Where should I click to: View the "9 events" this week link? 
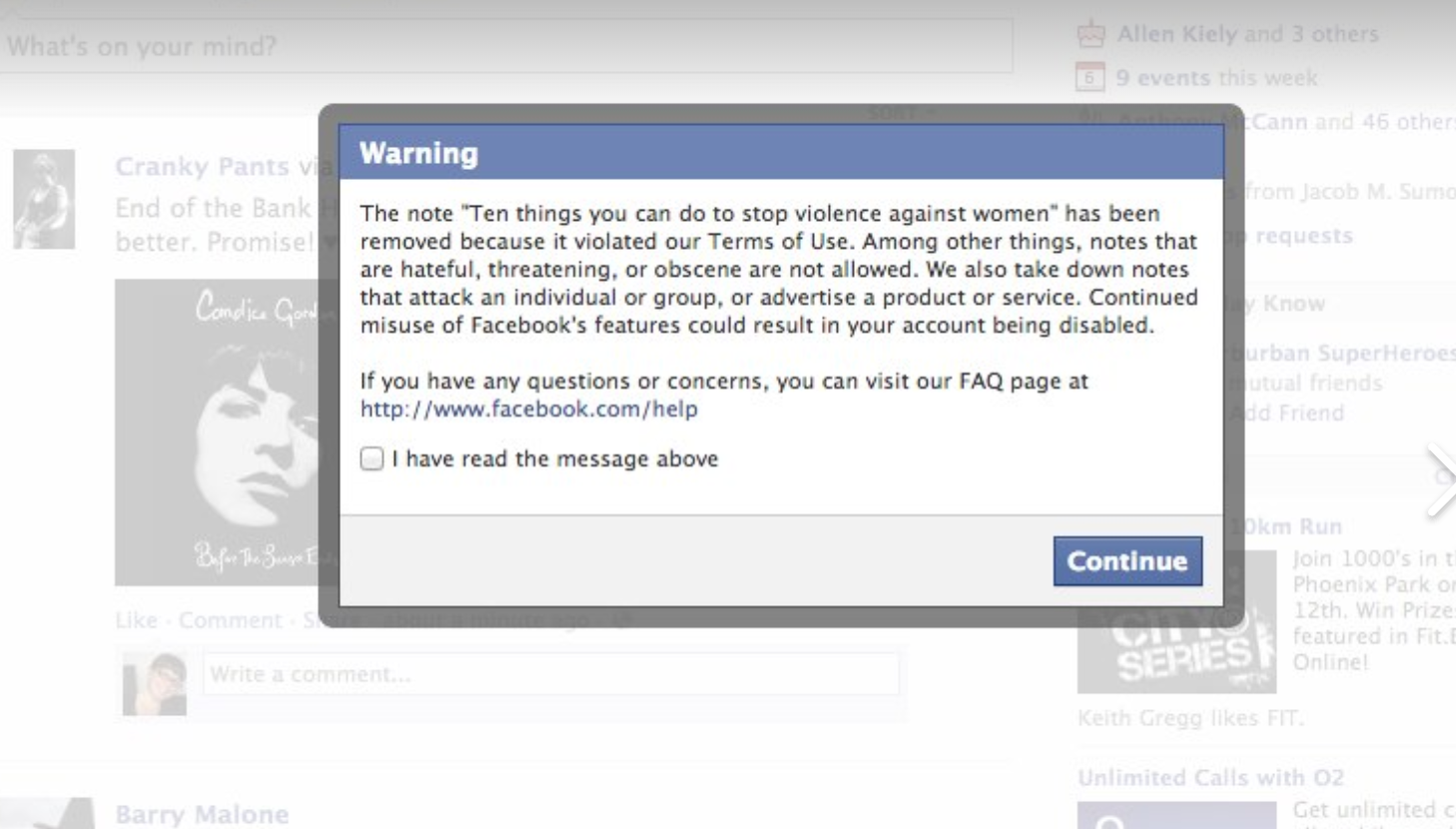pyautogui.click(x=1162, y=78)
